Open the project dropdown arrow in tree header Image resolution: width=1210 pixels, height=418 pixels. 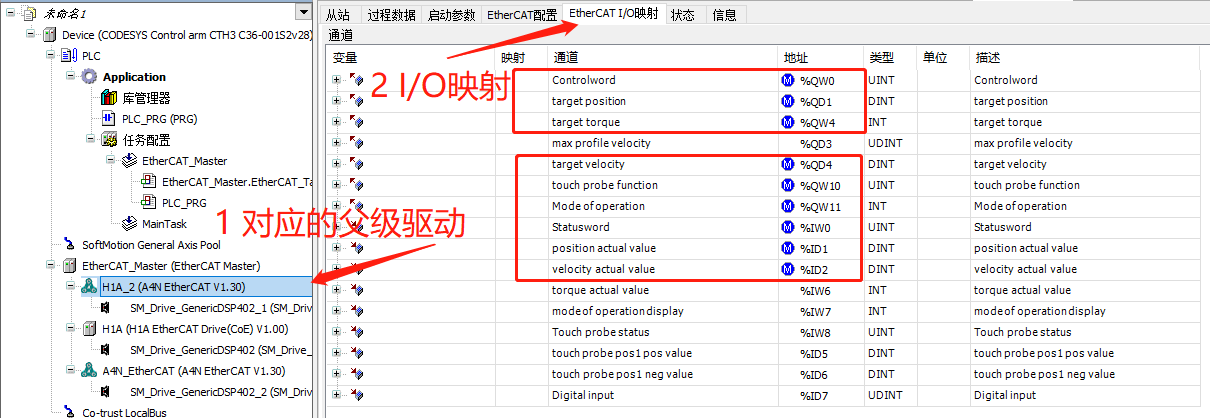(303, 12)
